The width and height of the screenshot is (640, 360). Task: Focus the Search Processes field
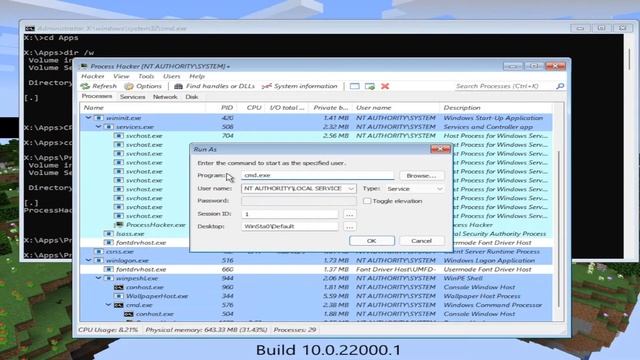pos(505,86)
